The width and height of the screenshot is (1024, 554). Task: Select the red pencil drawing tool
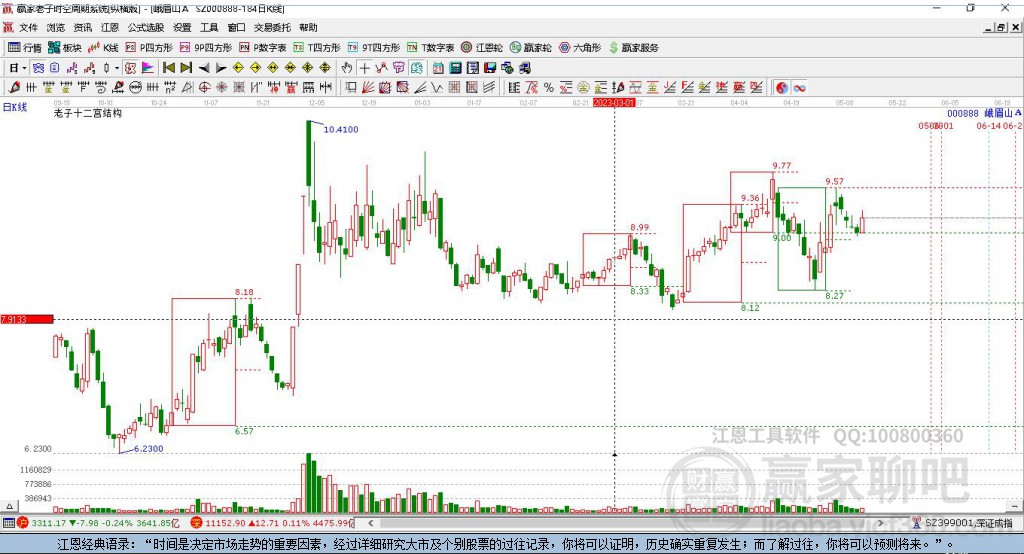click(x=14, y=88)
